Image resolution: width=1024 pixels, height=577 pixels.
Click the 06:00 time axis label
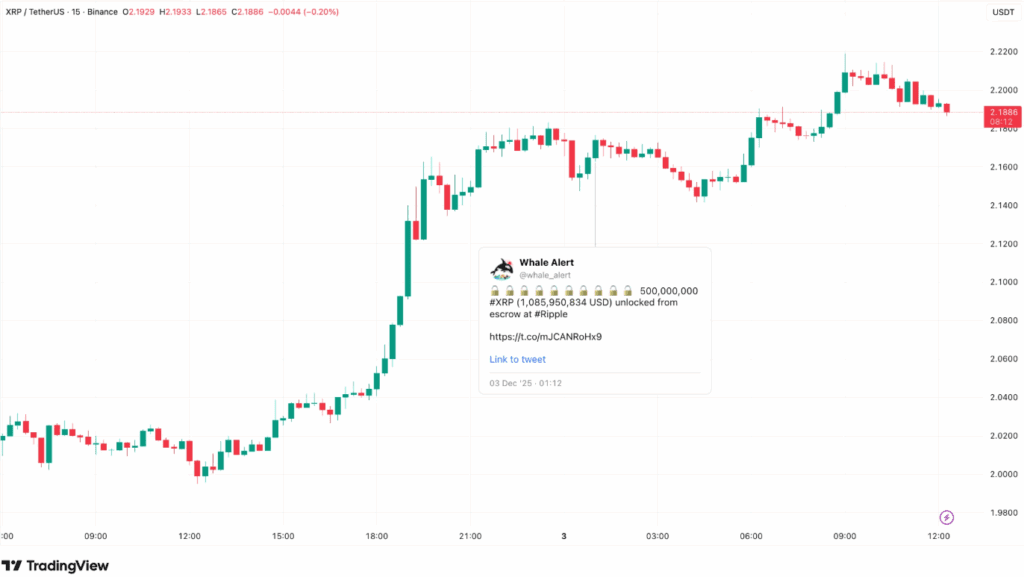coord(751,537)
